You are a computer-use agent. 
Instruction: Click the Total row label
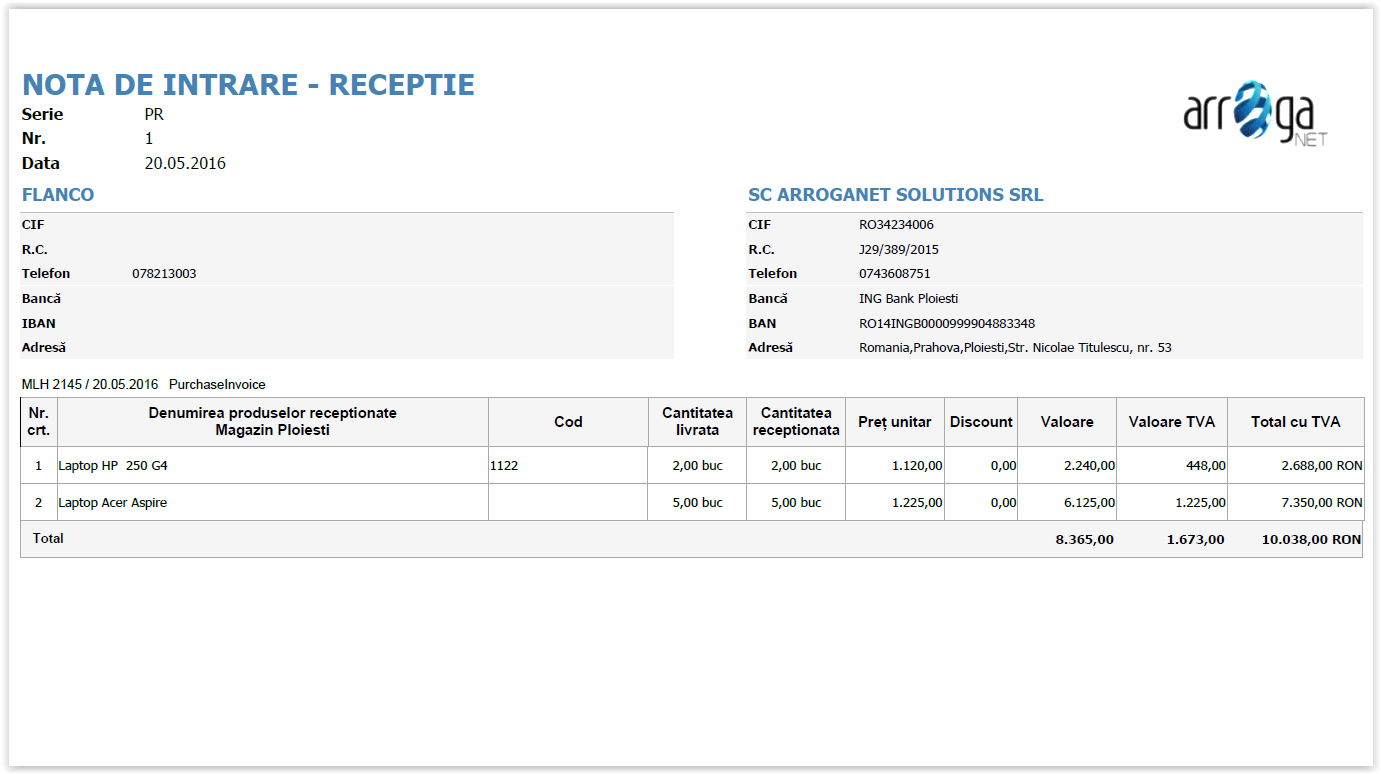click(48, 539)
